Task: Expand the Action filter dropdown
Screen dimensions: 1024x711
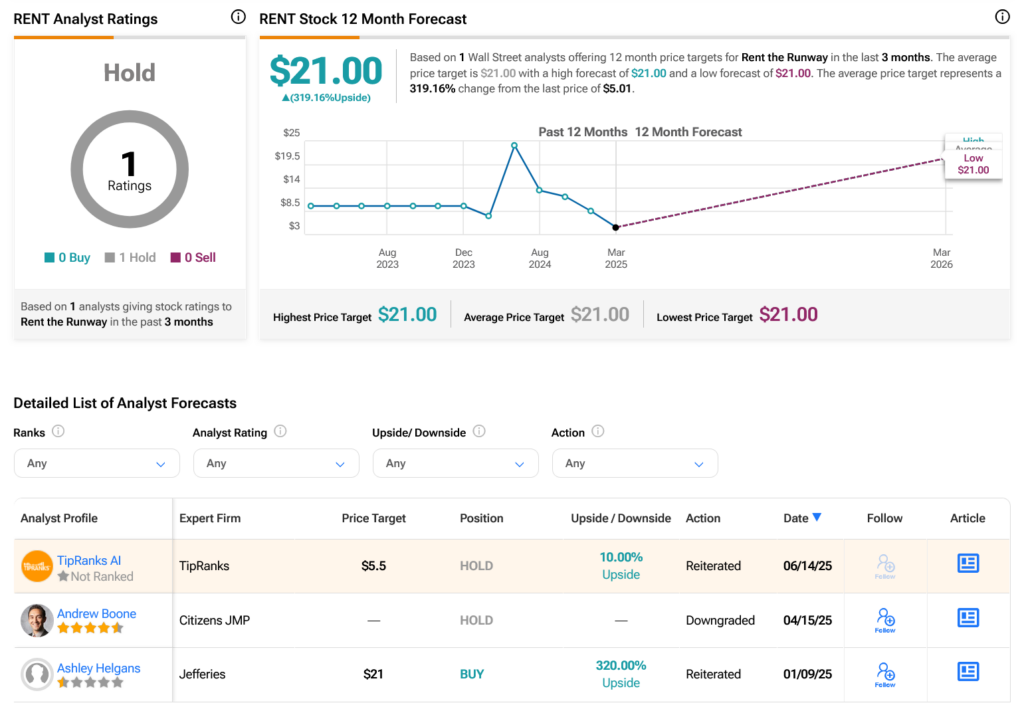Action: click(634, 463)
